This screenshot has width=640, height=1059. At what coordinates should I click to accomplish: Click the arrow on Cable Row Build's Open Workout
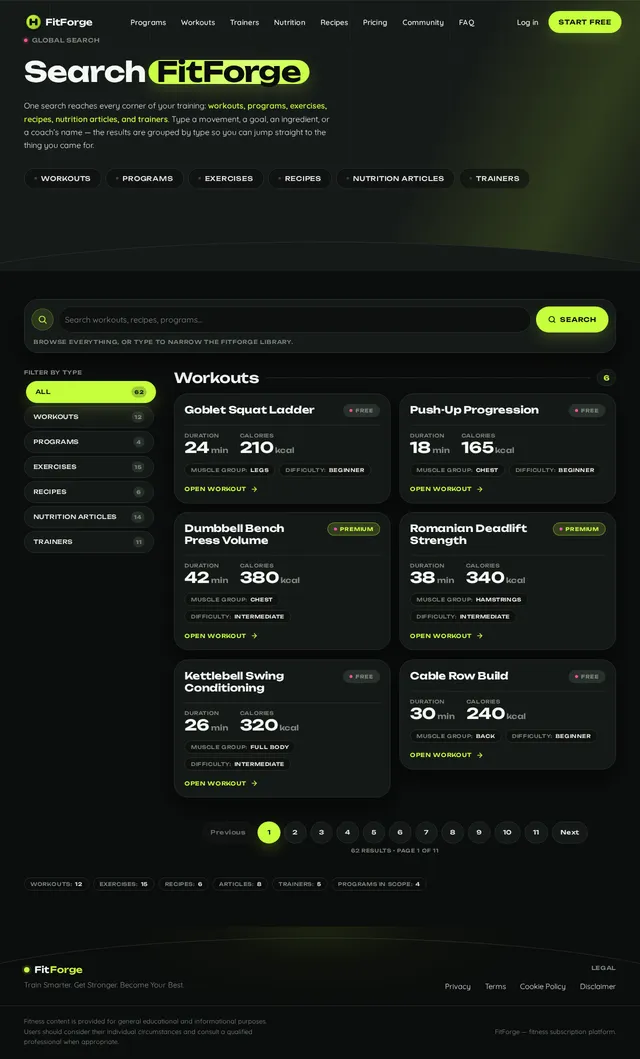(480, 755)
